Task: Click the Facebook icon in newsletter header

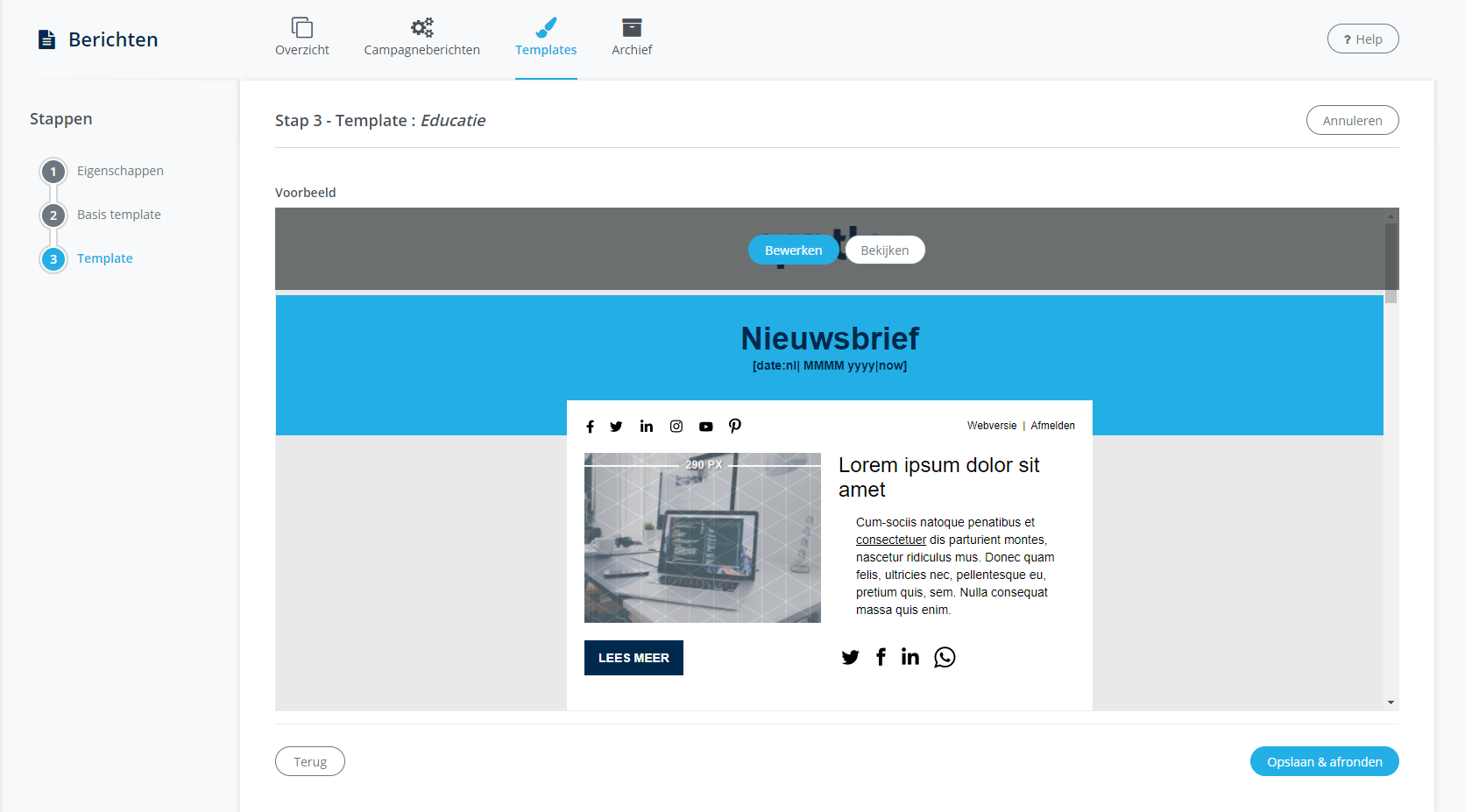Action: (x=590, y=427)
